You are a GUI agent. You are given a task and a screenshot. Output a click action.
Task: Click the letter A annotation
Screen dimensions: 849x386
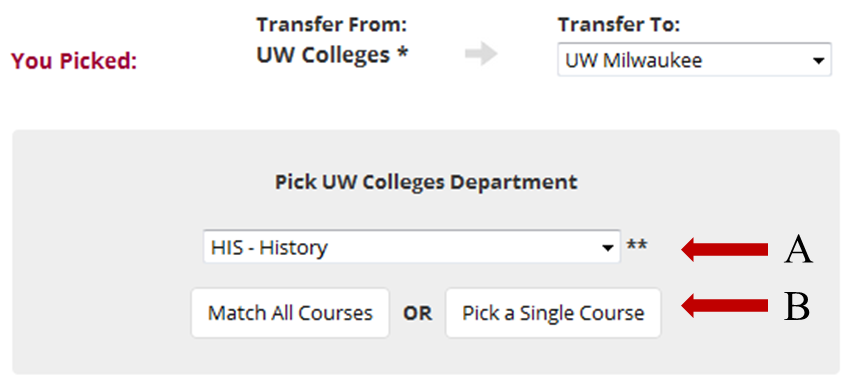click(799, 251)
